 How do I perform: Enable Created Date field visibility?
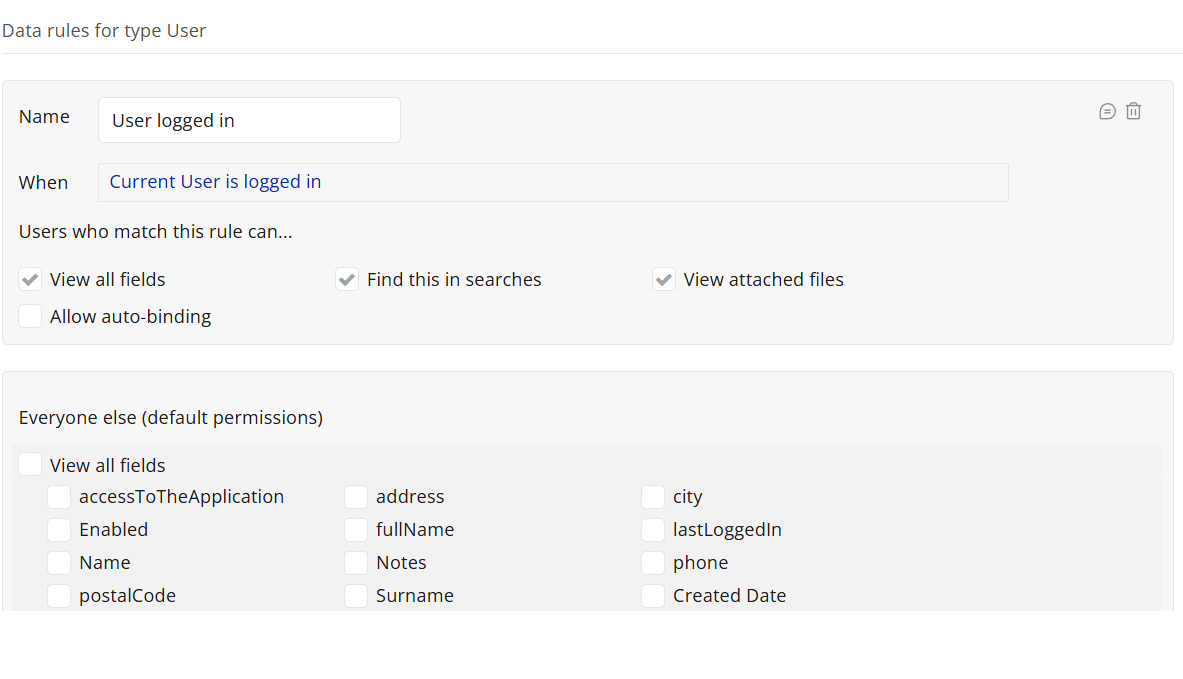click(653, 596)
